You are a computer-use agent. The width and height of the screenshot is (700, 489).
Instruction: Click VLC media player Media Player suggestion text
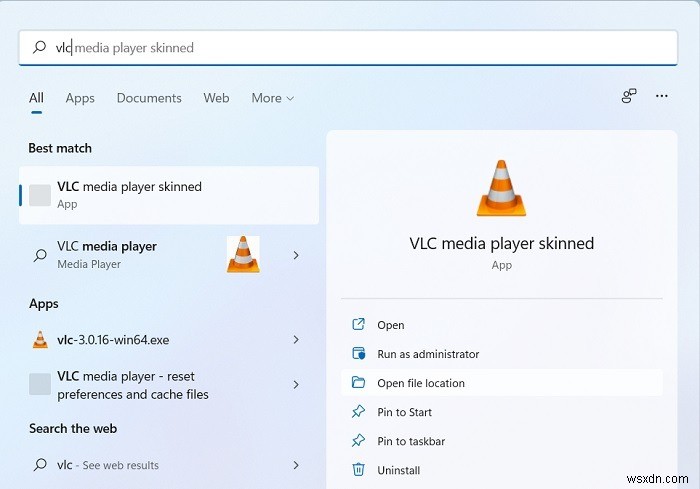point(107,255)
